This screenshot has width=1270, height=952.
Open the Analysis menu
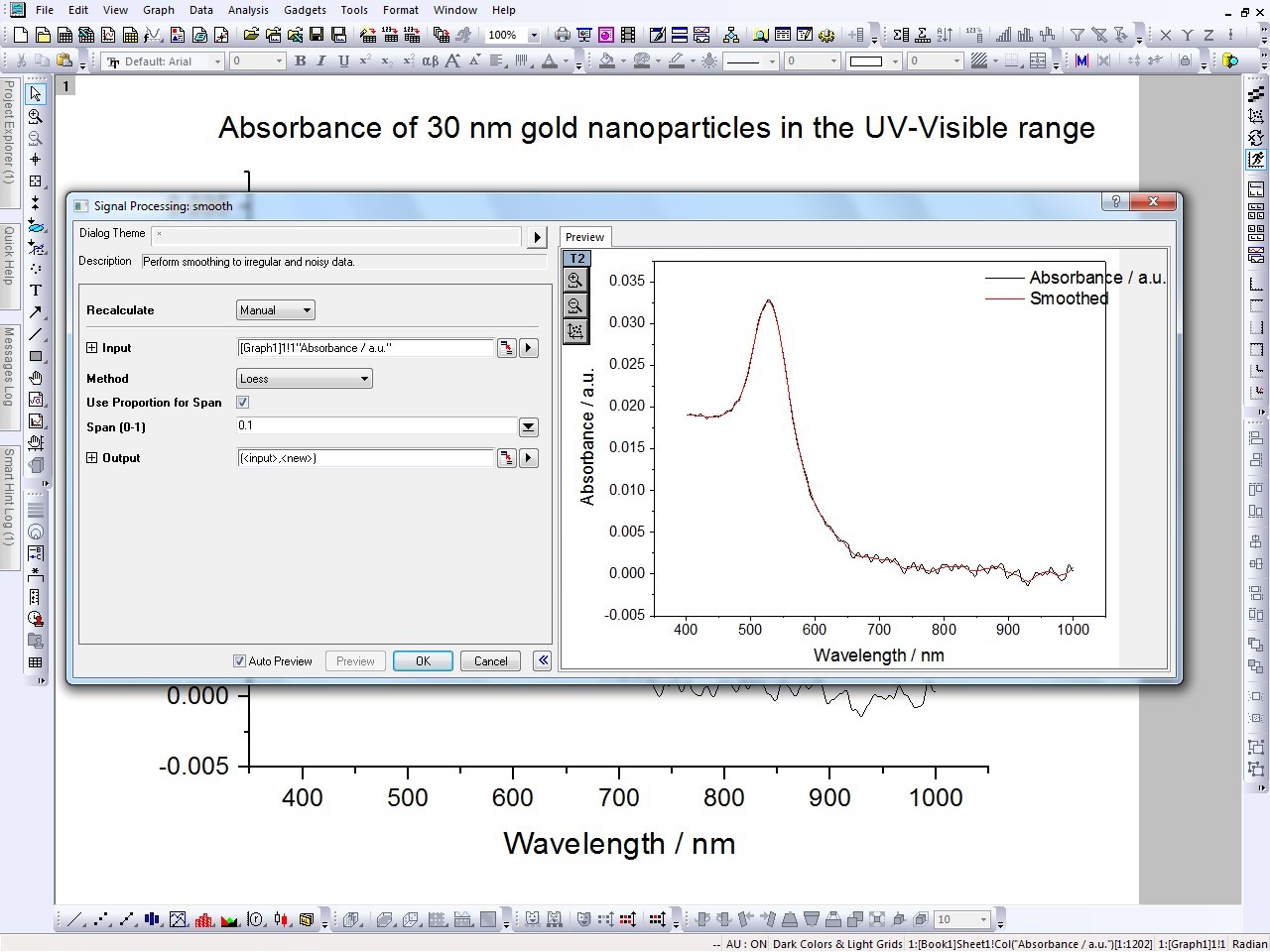(248, 10)
